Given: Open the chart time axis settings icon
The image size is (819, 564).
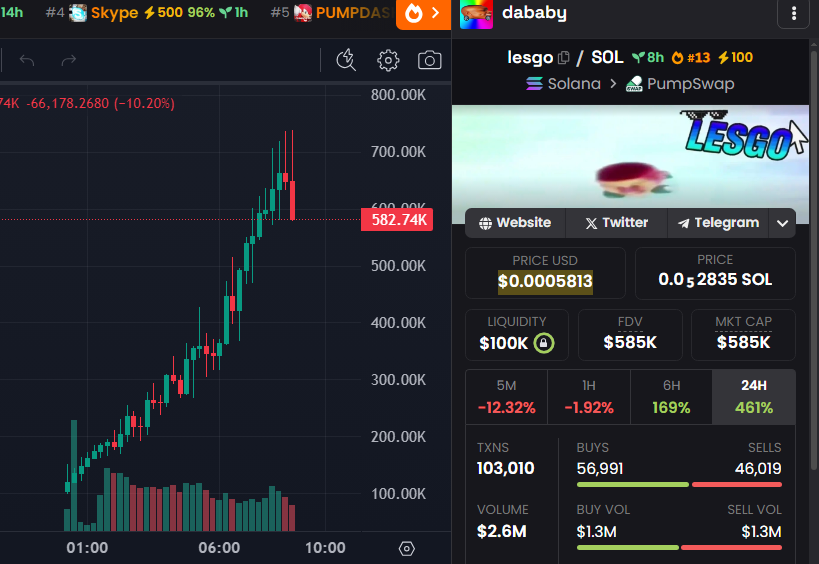Looking at the screenshot, I should tap(406, 548).
